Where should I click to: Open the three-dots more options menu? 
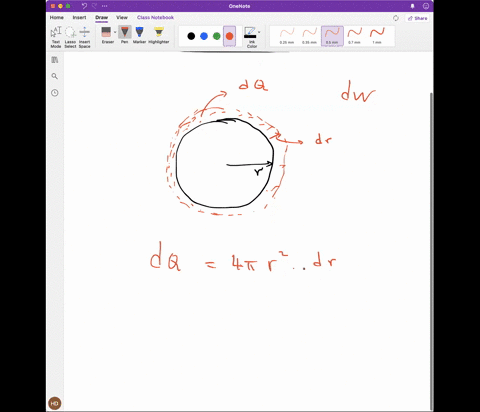pyautogui.click(x=105, y=6)
